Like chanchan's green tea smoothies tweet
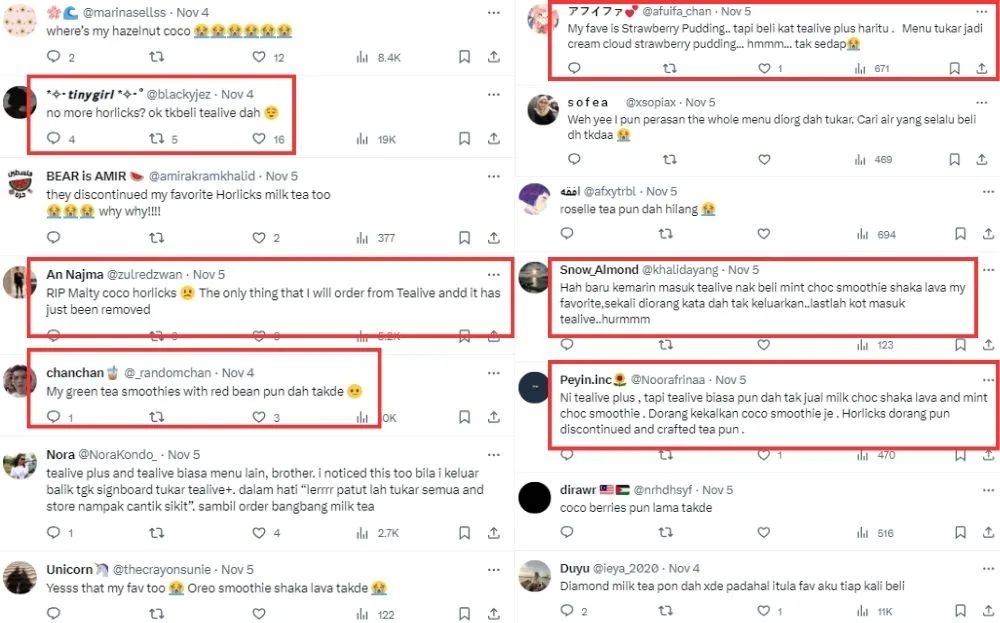The height and width of the screenshot is (623, 1000). (260, 417)
